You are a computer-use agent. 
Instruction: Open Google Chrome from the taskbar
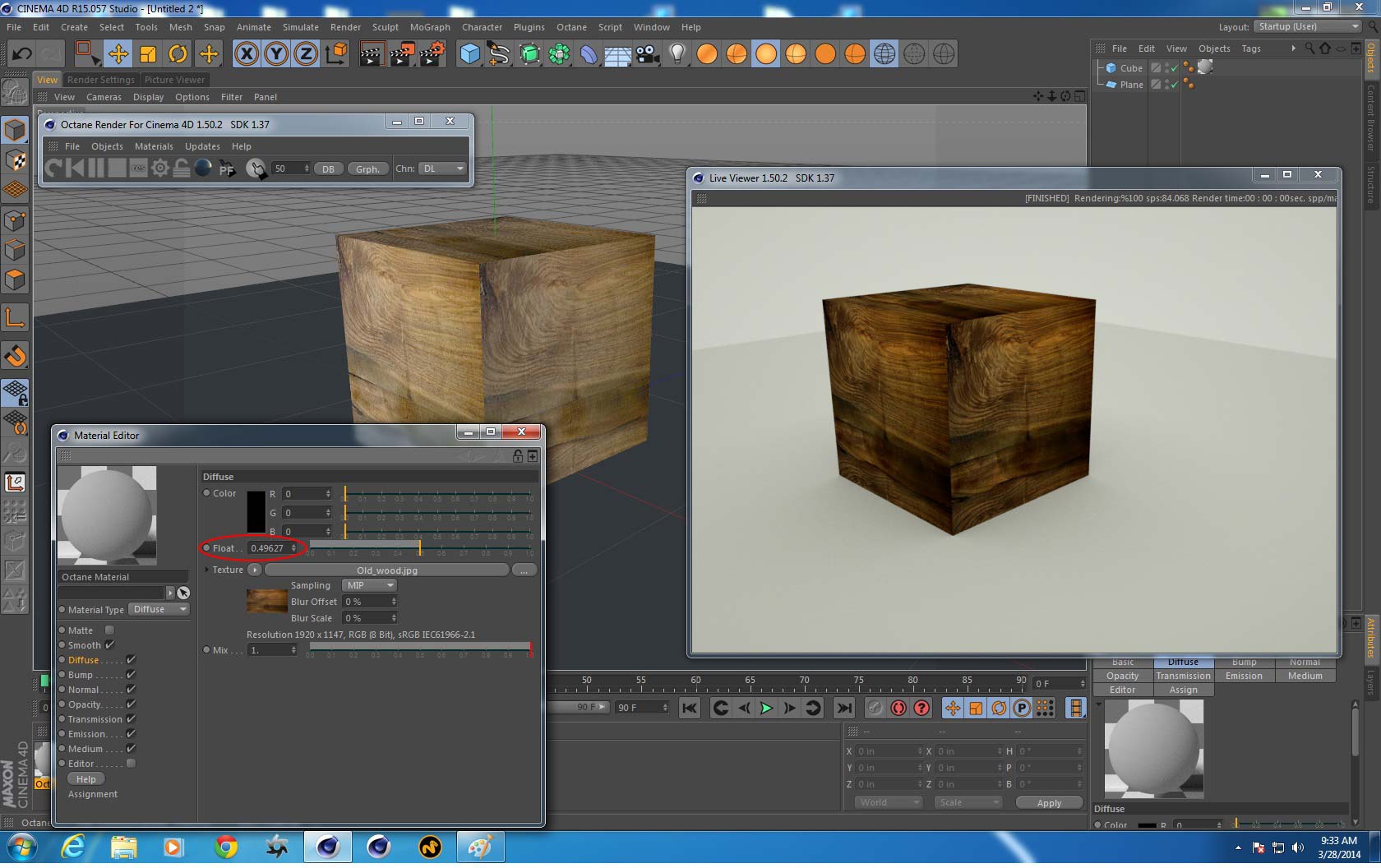pos(226,846)
